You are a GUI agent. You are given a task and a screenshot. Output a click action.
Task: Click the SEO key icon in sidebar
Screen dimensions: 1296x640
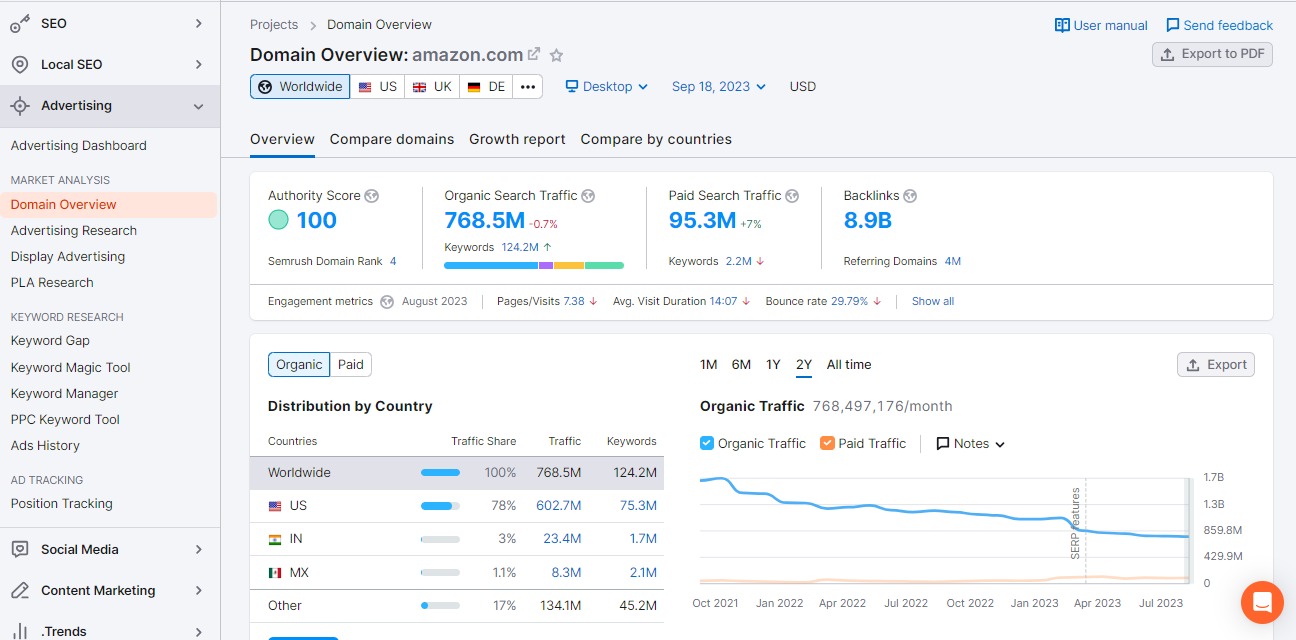20,24
